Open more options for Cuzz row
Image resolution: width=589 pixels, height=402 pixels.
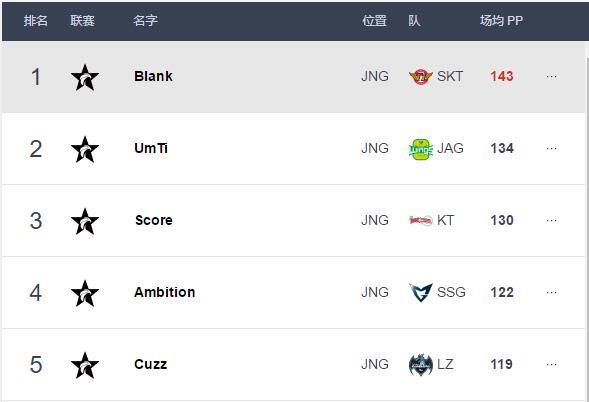(551, 364)
